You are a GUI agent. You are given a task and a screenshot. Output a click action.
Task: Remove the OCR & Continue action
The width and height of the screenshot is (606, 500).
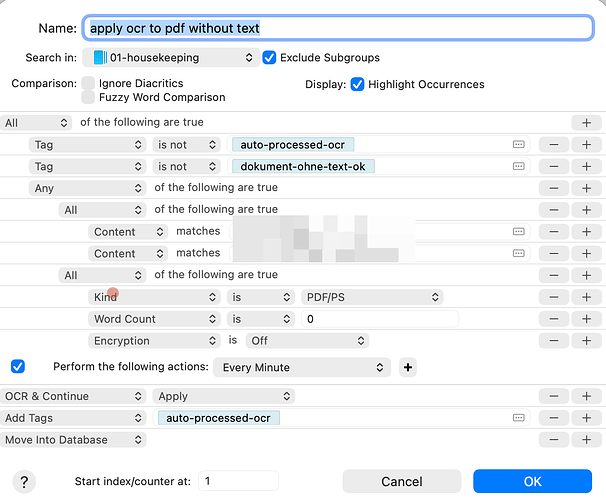[x=553, y=396]
